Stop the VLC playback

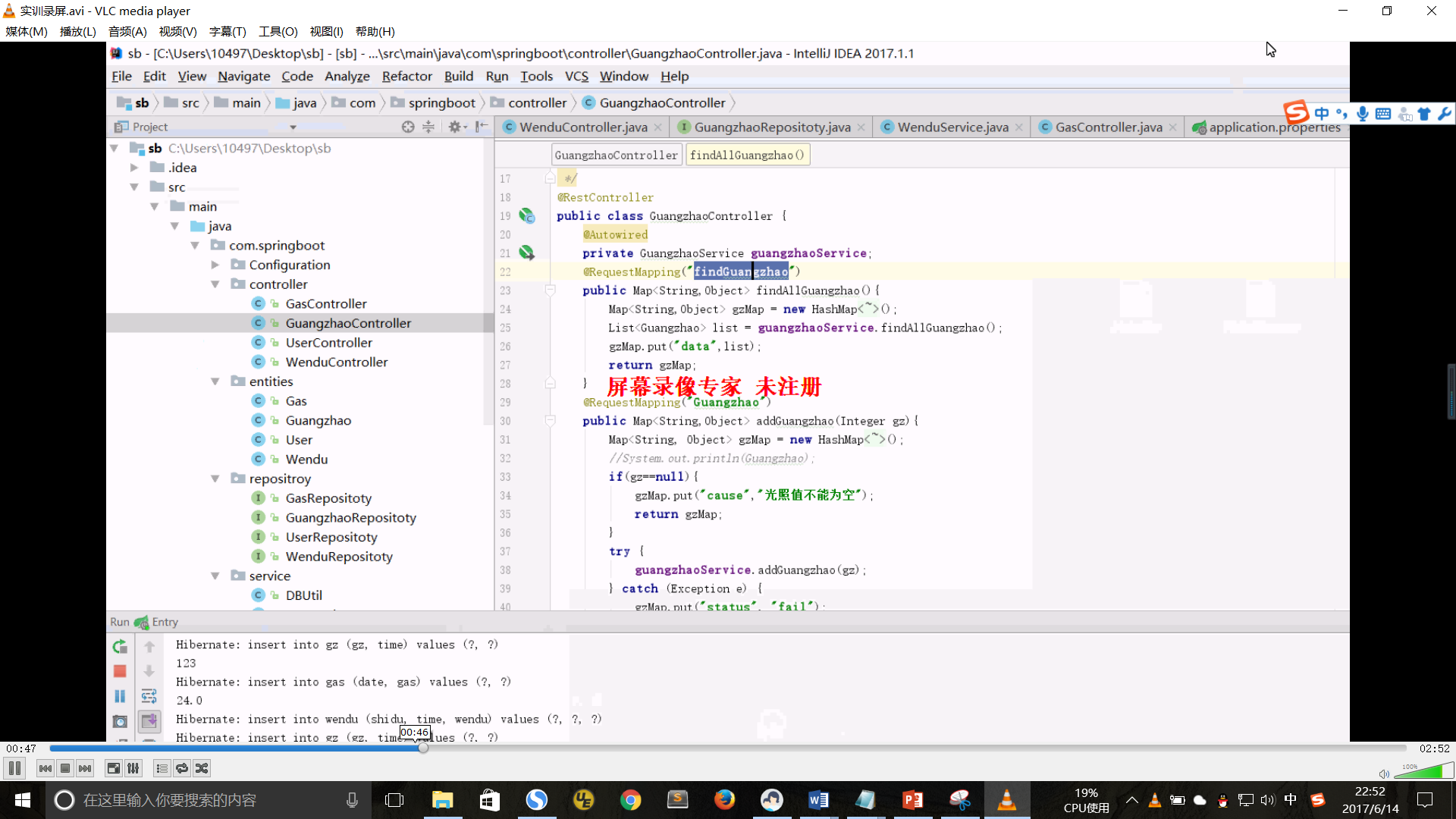click(x=65, y=768)
